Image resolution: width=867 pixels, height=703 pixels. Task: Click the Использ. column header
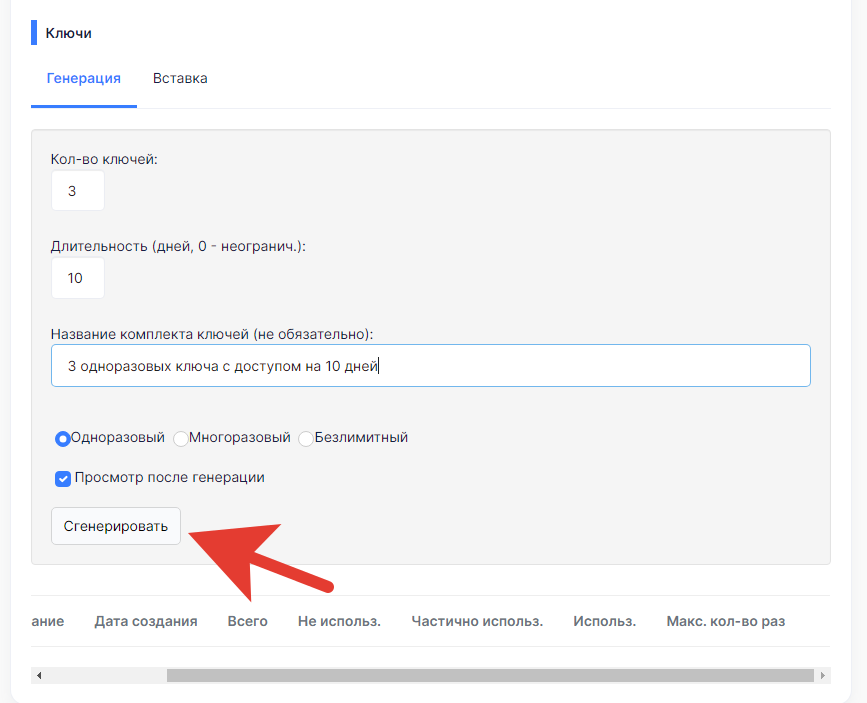point(605,621)
